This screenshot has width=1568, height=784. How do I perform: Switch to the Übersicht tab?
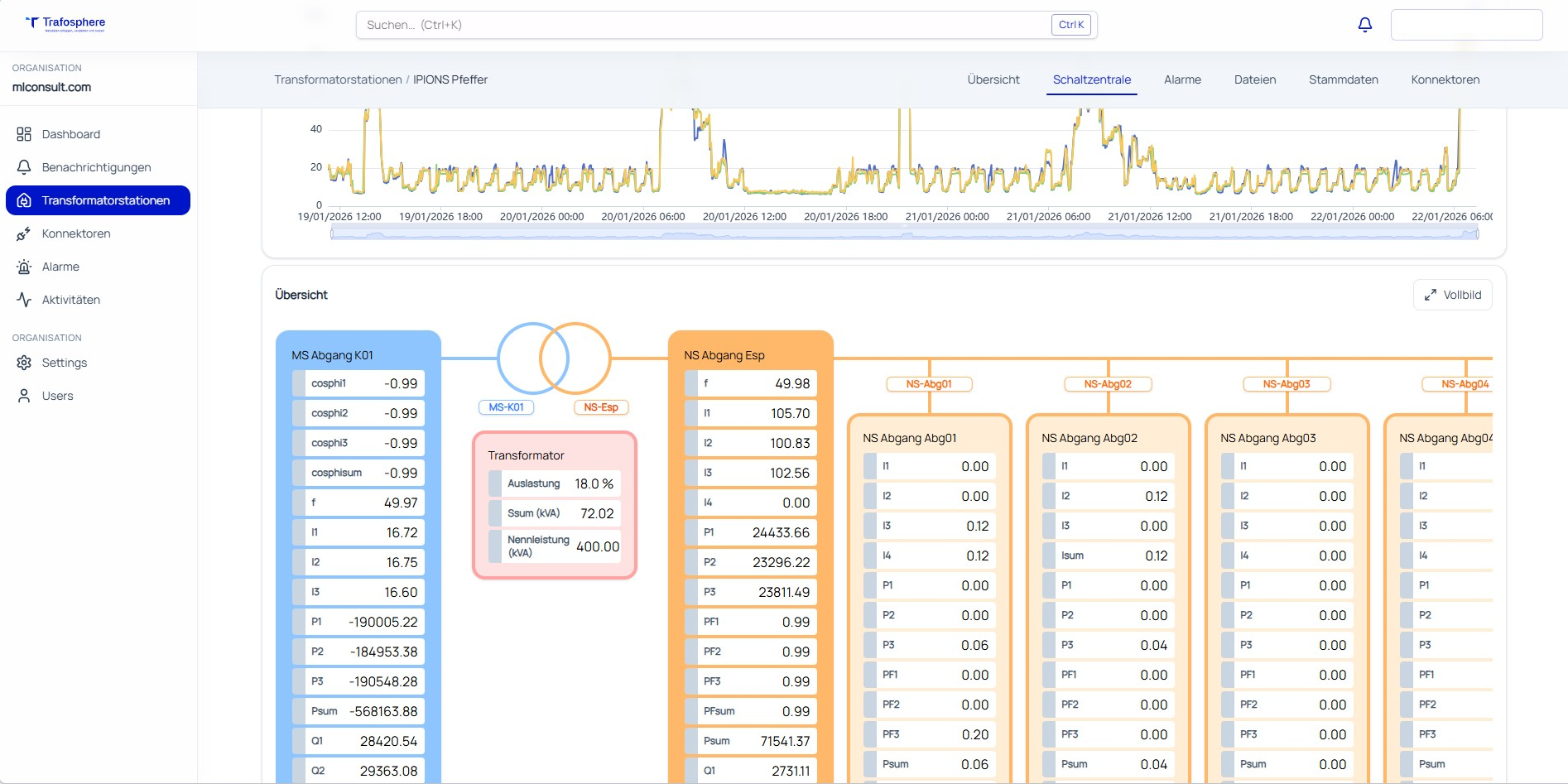pos(993,79)
